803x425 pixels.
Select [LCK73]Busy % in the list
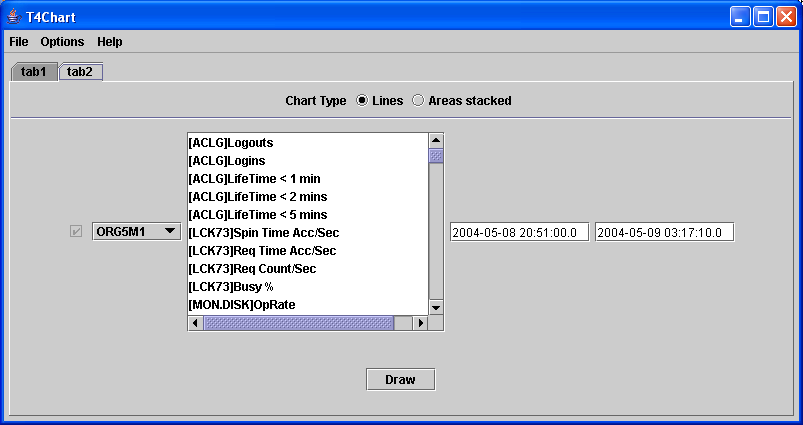[x=231, y=286]
